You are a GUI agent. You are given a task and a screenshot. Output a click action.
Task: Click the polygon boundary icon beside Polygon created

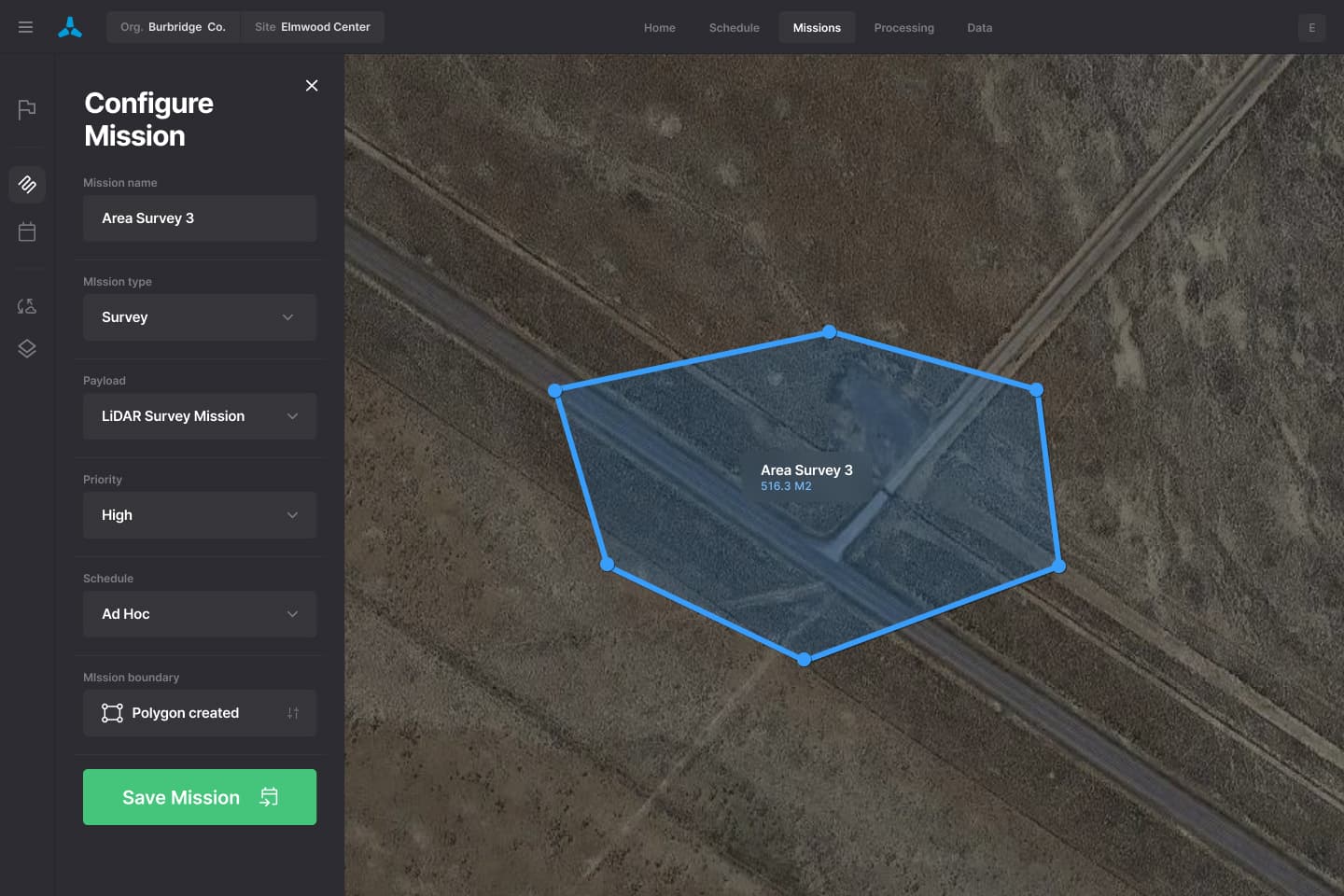111,712
